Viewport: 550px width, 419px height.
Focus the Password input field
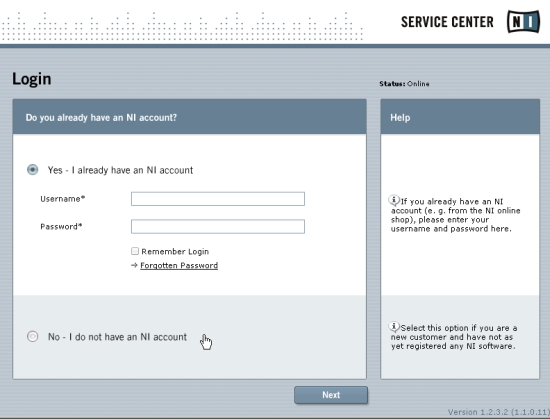tap(218, 227)
